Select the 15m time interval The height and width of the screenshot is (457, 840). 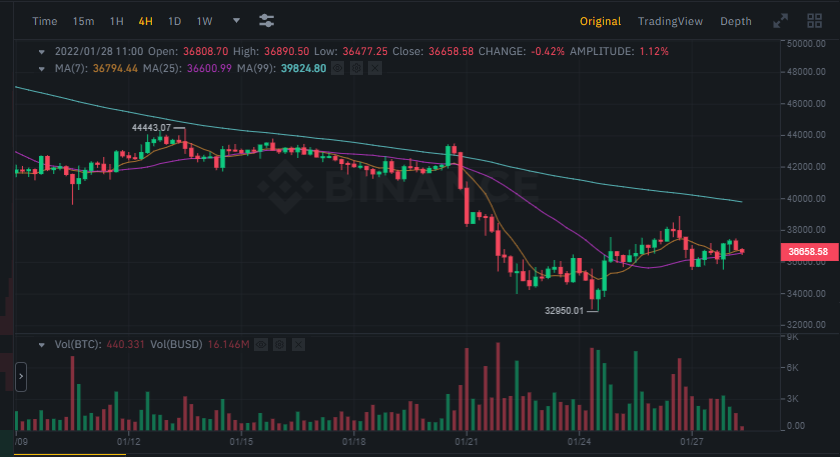coord(84,21)
